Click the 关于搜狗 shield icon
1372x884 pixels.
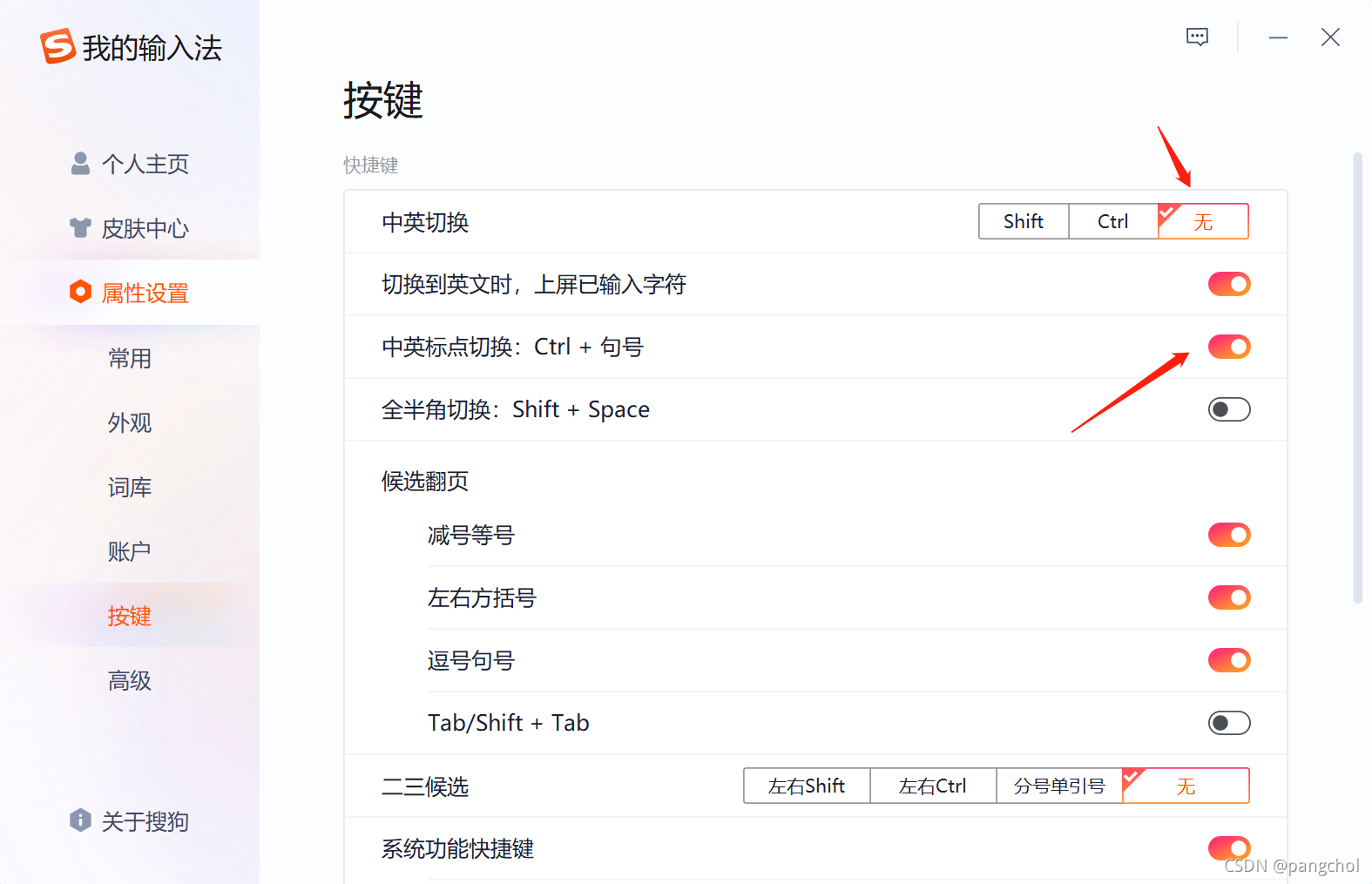(x=80, y=820)
